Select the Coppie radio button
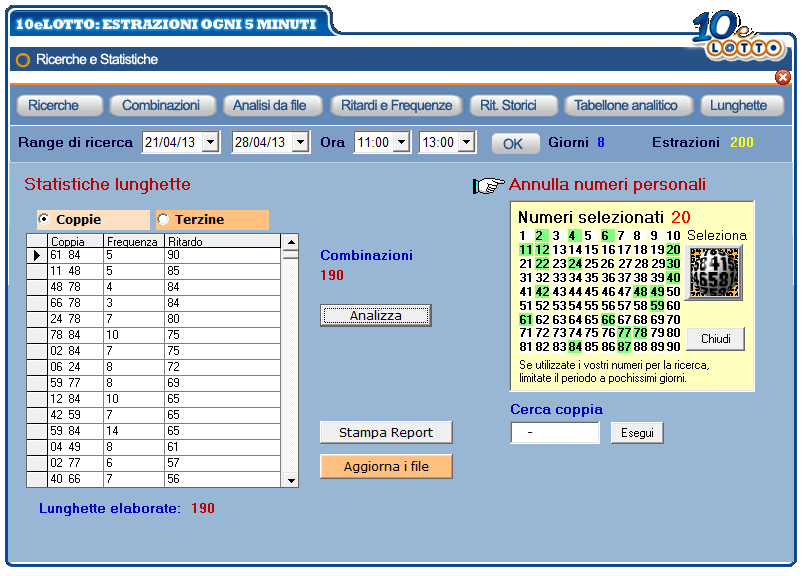The image size is (806, 576). (x=44, y=219)
